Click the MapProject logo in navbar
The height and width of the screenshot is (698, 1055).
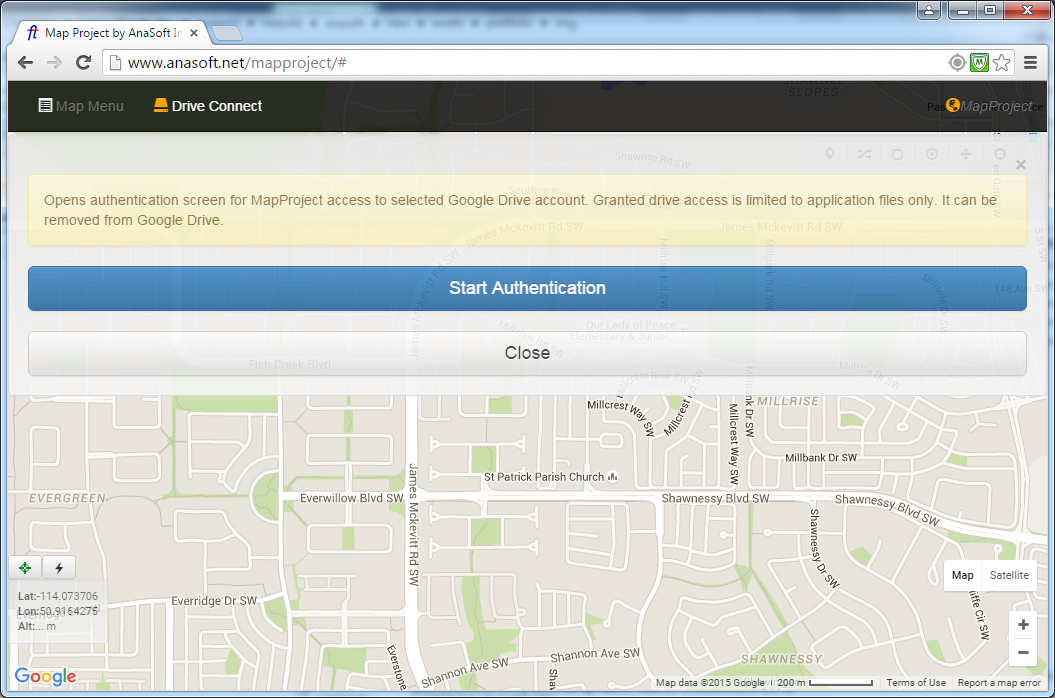click(989, 106)
